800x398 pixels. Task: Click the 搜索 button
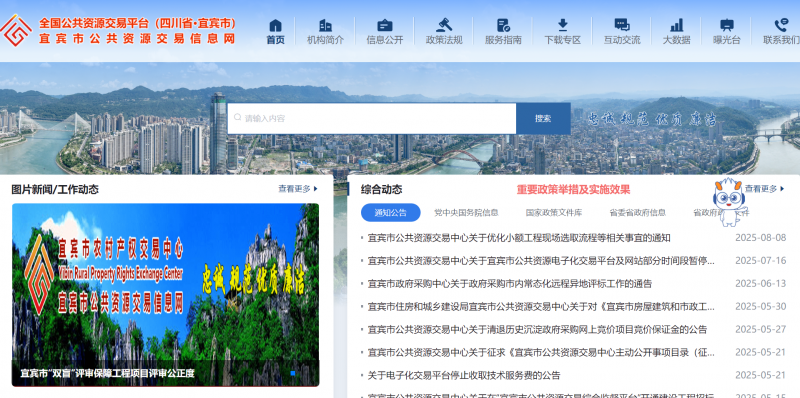tap(543, 118)
